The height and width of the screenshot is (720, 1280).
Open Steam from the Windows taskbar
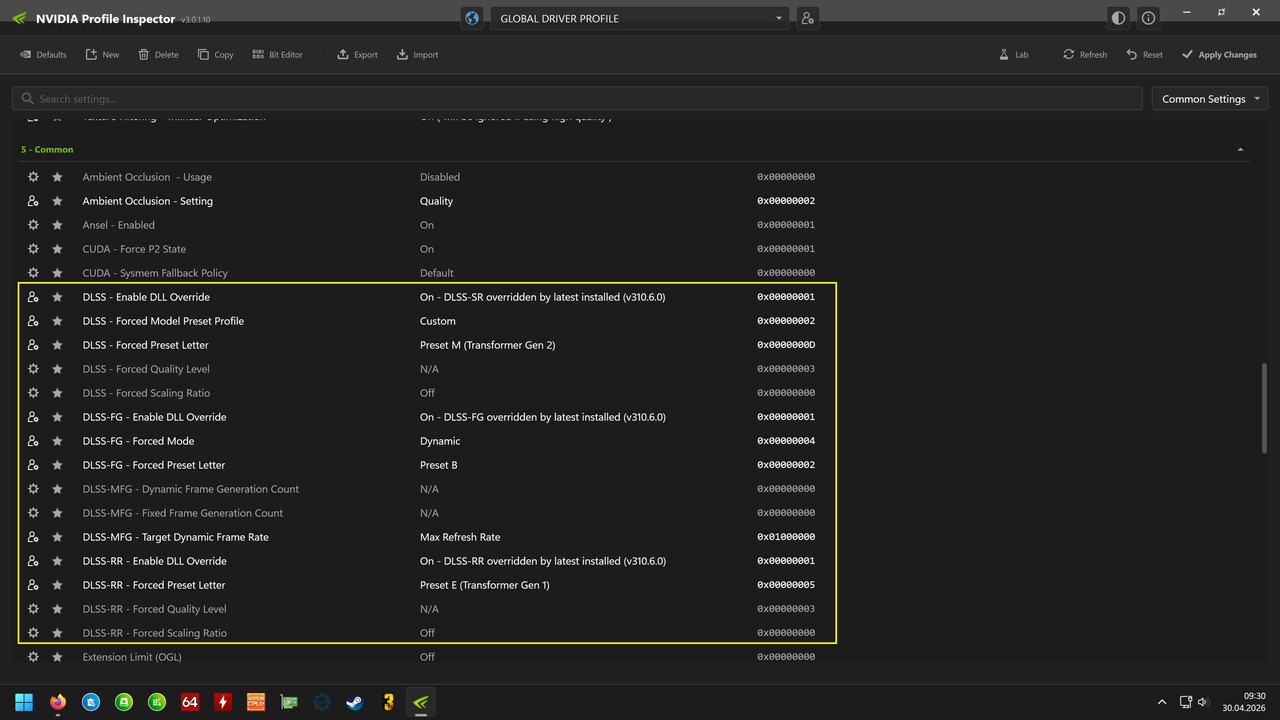click(x=354, y=702)
